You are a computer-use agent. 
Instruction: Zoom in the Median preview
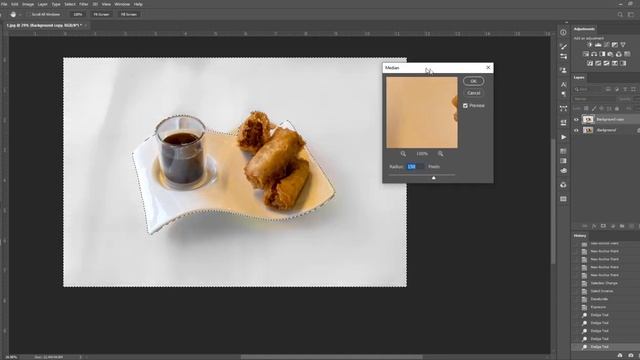point(440,153)
